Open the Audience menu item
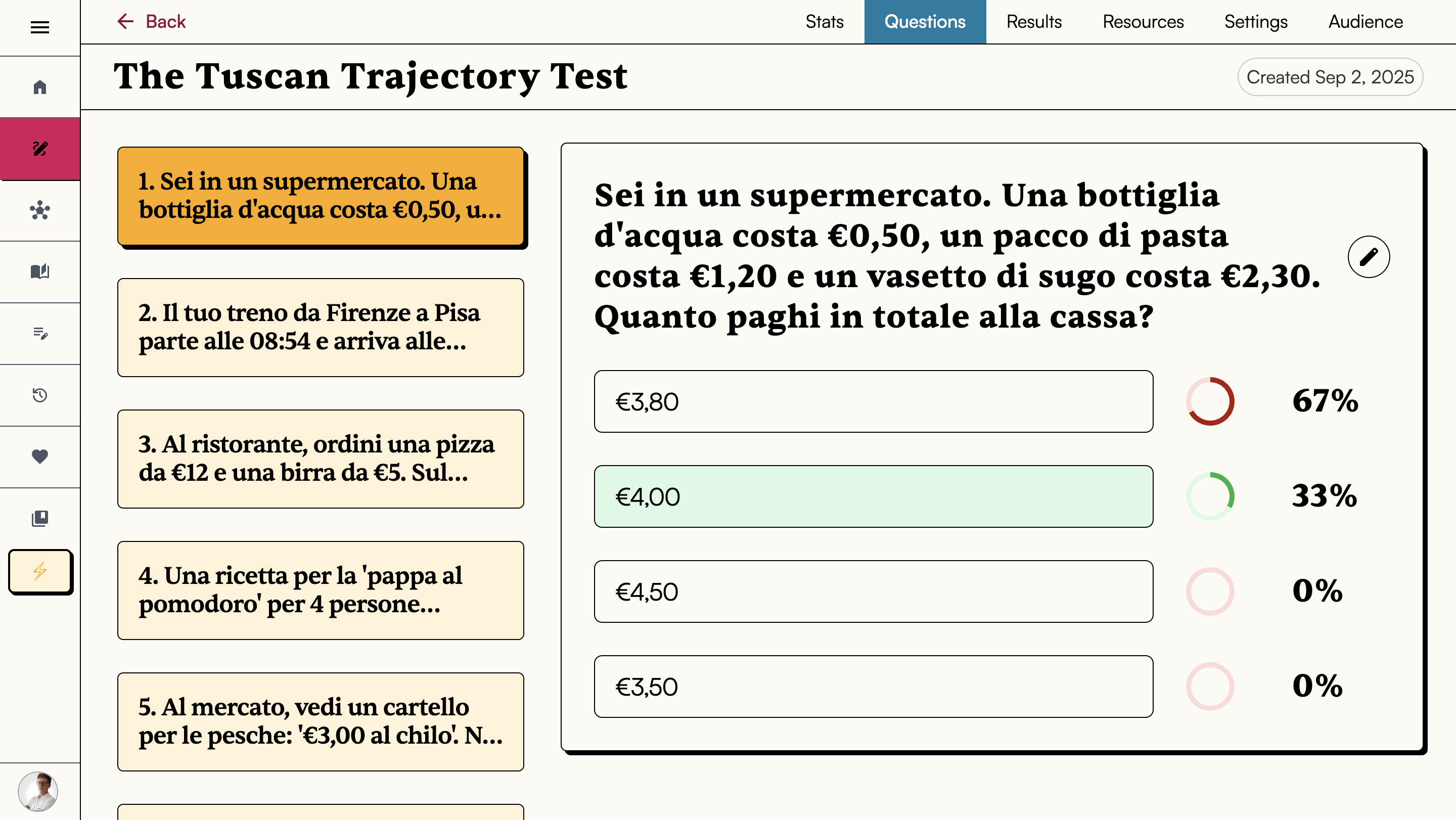Viewport: 1456px width, 820px height. pyautogui.click(x=1365, y=21)
